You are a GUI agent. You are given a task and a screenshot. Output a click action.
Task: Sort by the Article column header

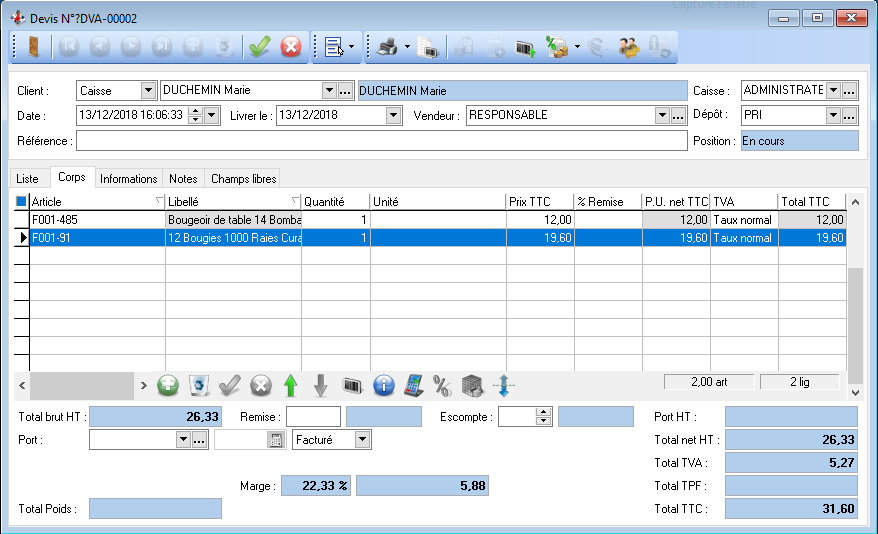tap(97, 202)
